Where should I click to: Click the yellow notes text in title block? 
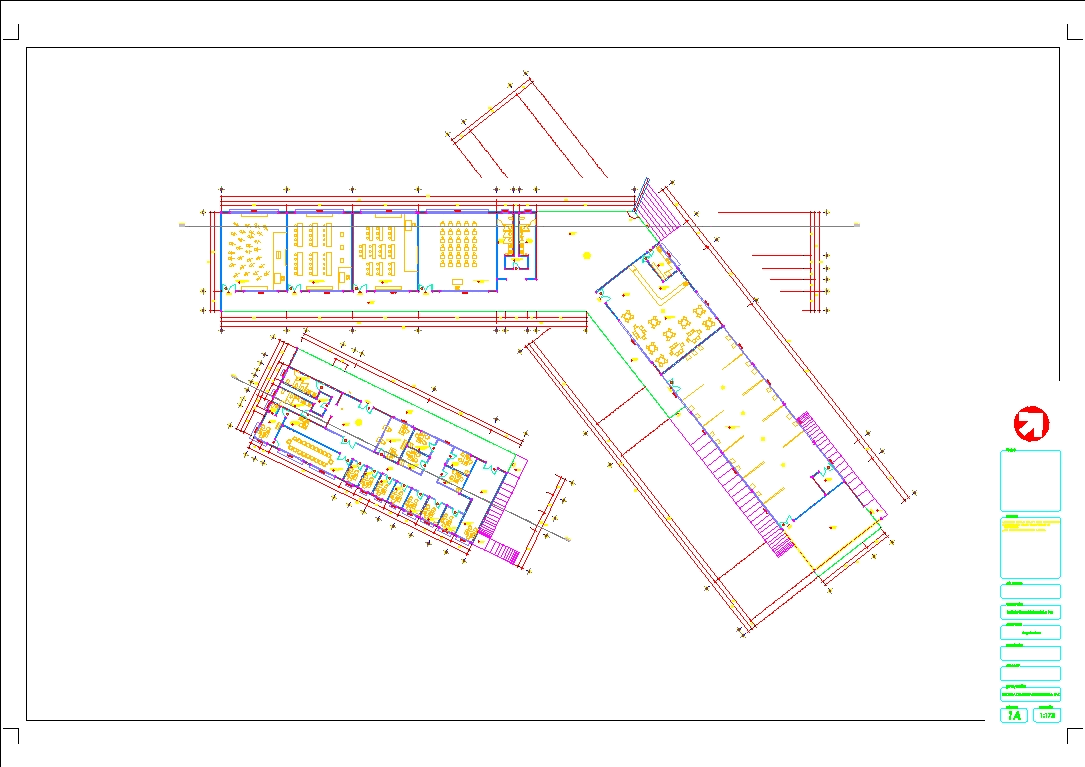[1030, 525]
